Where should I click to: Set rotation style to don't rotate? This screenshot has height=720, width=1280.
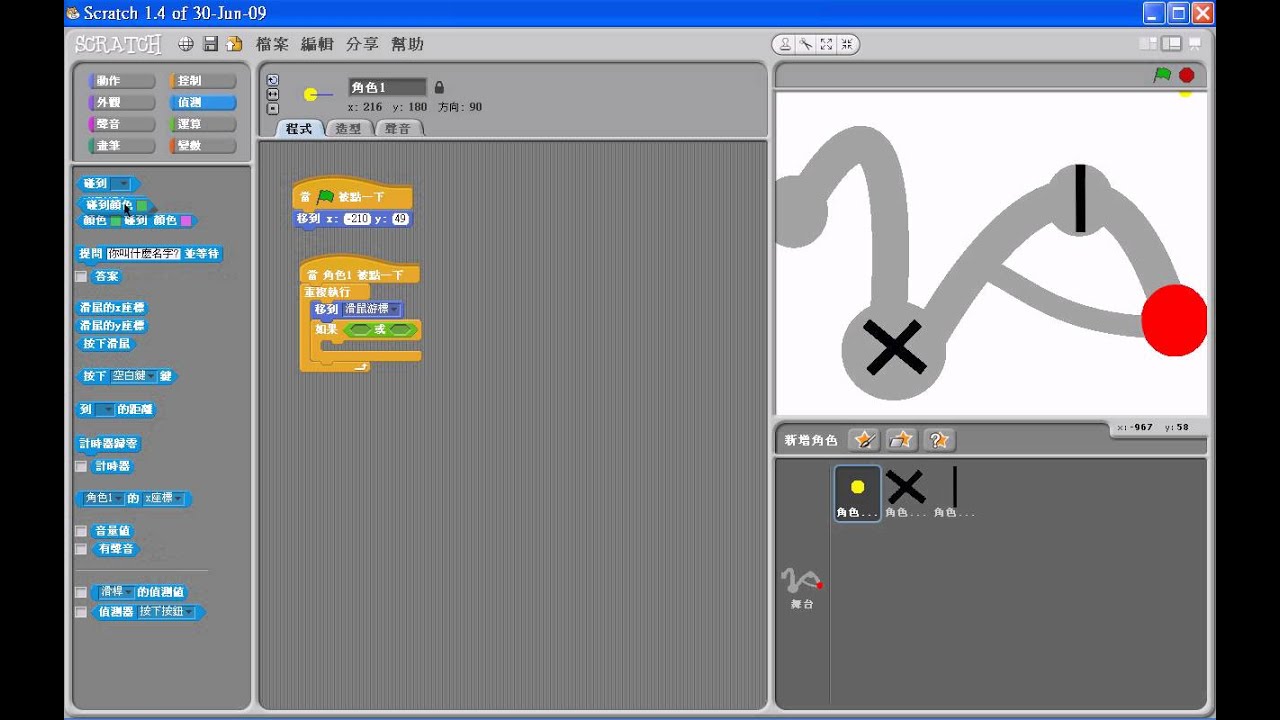point(273,108)
